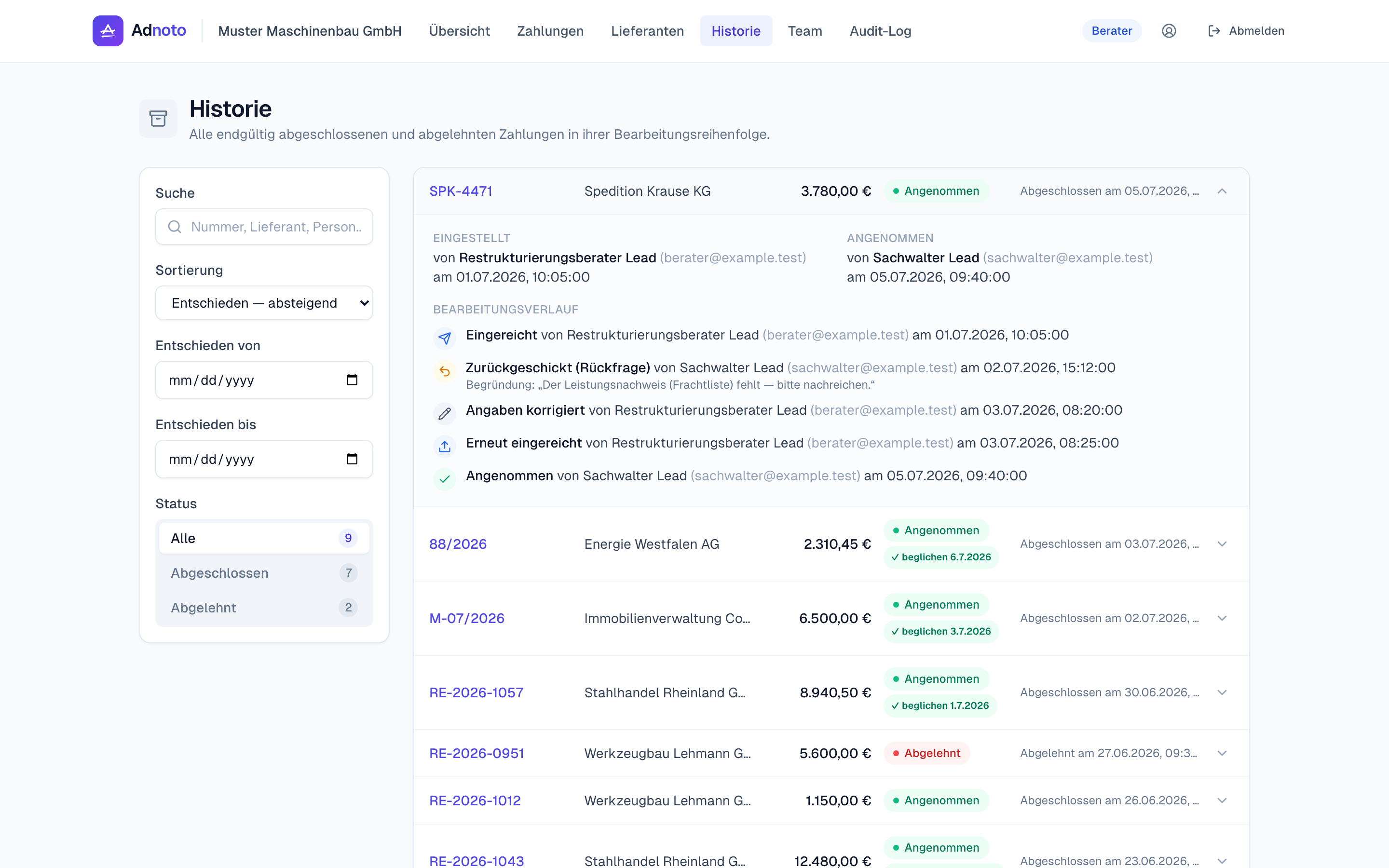The width and height of the screenshot is (1389, 868).
Task: Select the Alle status filter
Action: (x=264, y=538)
